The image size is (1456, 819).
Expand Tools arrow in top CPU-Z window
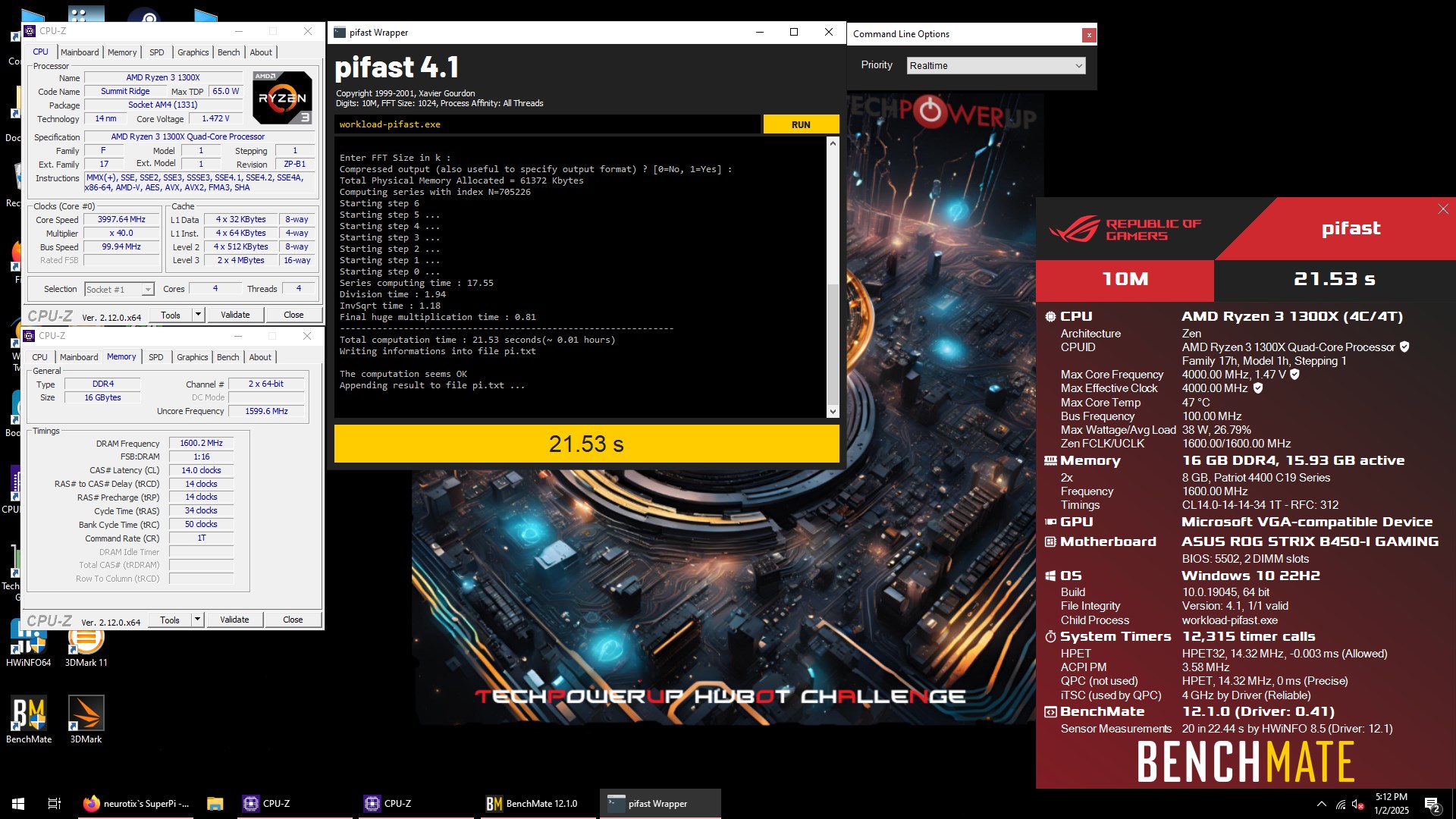198,315
